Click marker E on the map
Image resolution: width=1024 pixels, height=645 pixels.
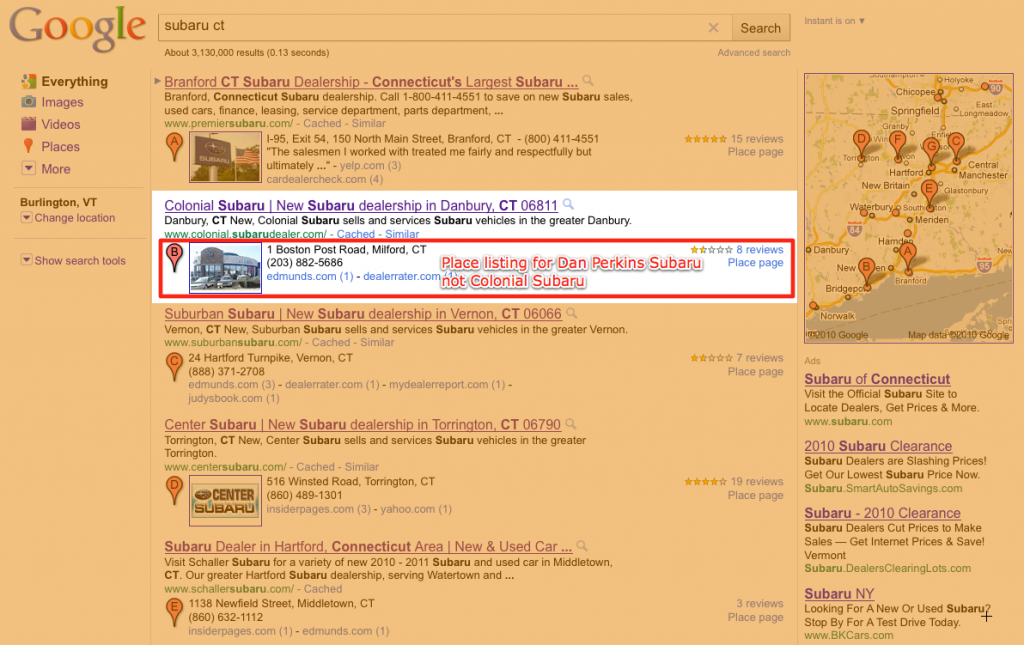click(929, 195)
